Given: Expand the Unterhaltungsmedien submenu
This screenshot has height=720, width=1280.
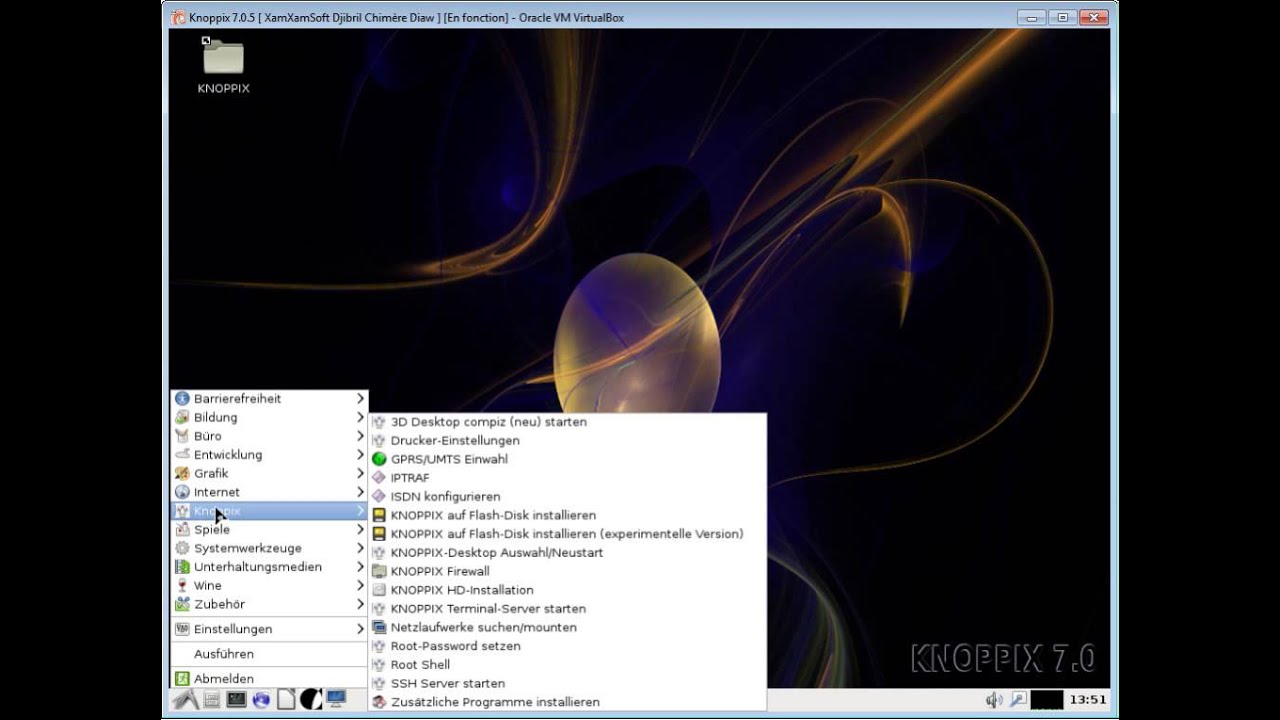Looking at the screenshot, I should (269, 566).
